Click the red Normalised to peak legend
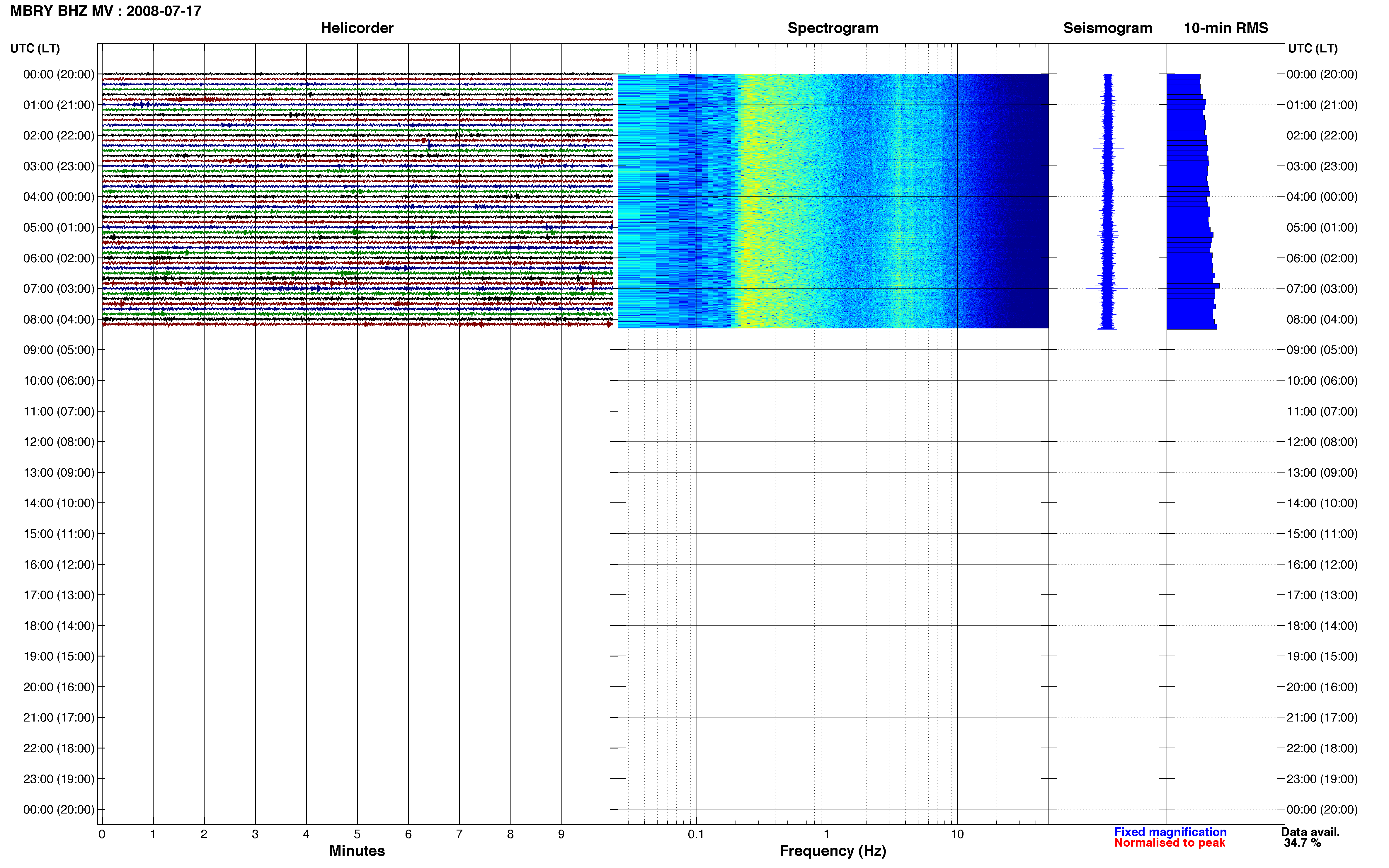This screenshot has height=868, width=1389. tap(1170, 843)
